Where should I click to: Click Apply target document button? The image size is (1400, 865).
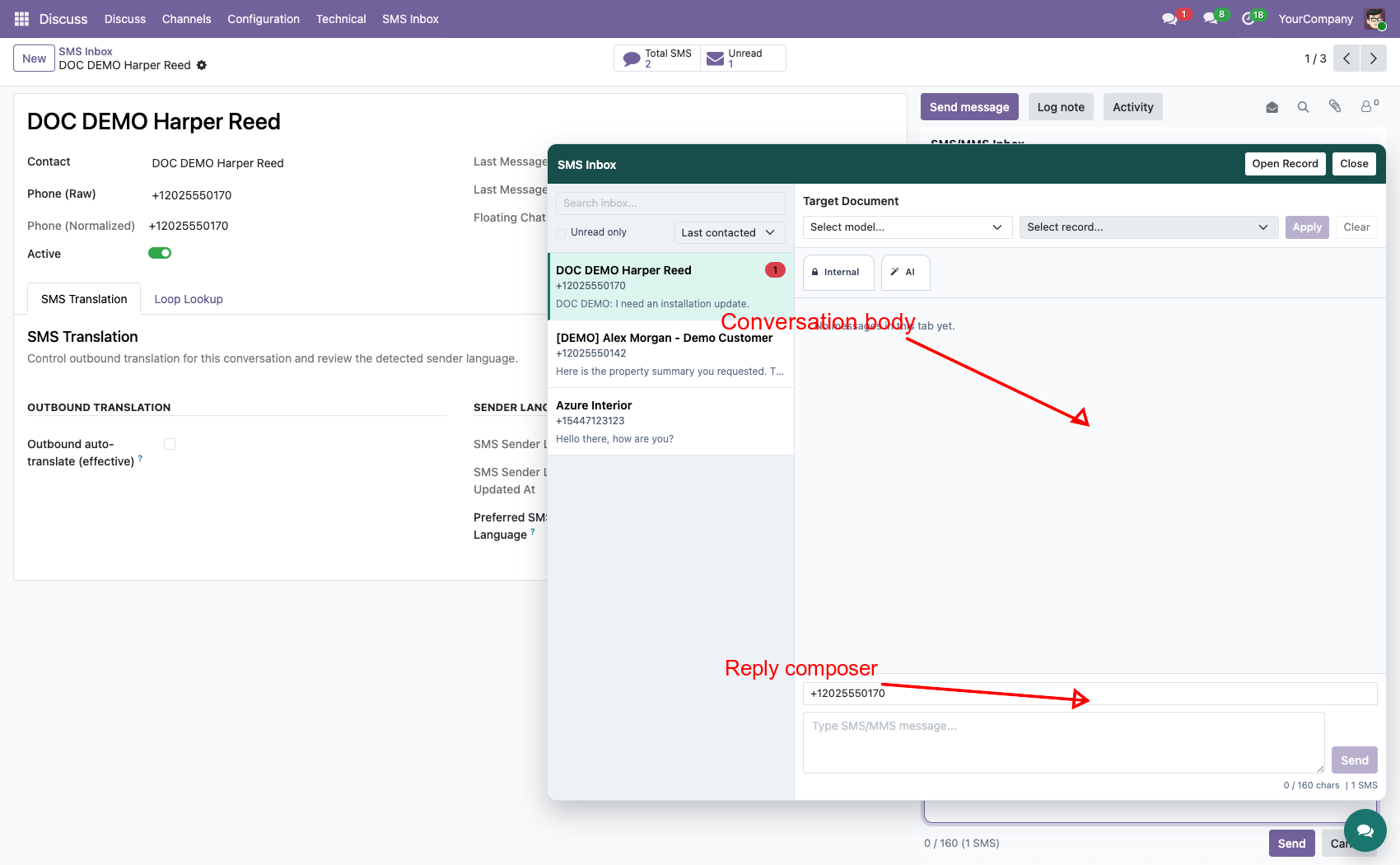tap(1307, 227)
